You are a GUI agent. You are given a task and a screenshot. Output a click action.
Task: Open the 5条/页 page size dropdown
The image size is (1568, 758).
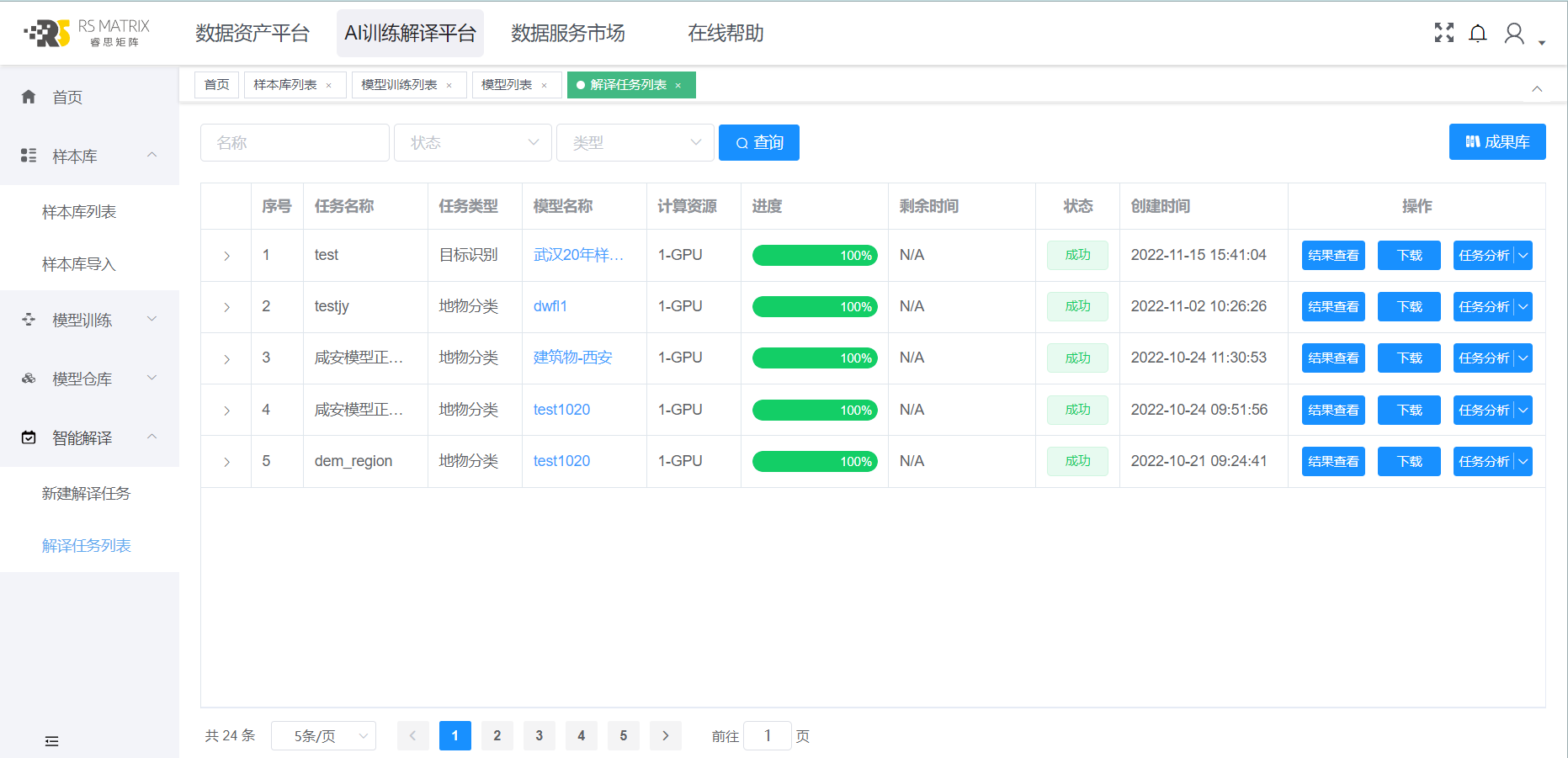(x=323, y=736)
